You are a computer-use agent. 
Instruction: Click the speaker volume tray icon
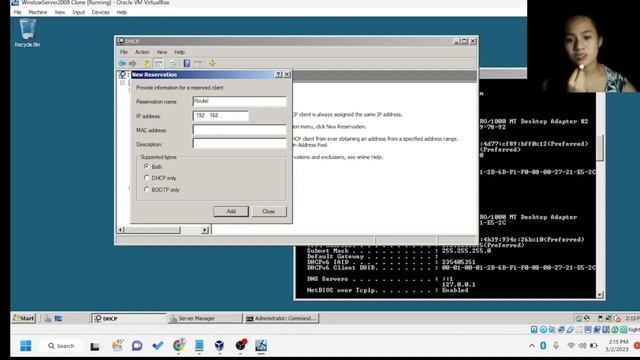(582, 345)
